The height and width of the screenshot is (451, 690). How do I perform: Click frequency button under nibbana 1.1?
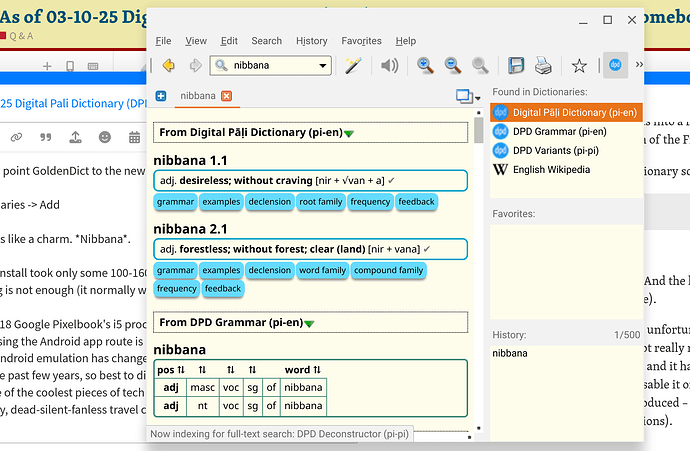coord(370,202)
